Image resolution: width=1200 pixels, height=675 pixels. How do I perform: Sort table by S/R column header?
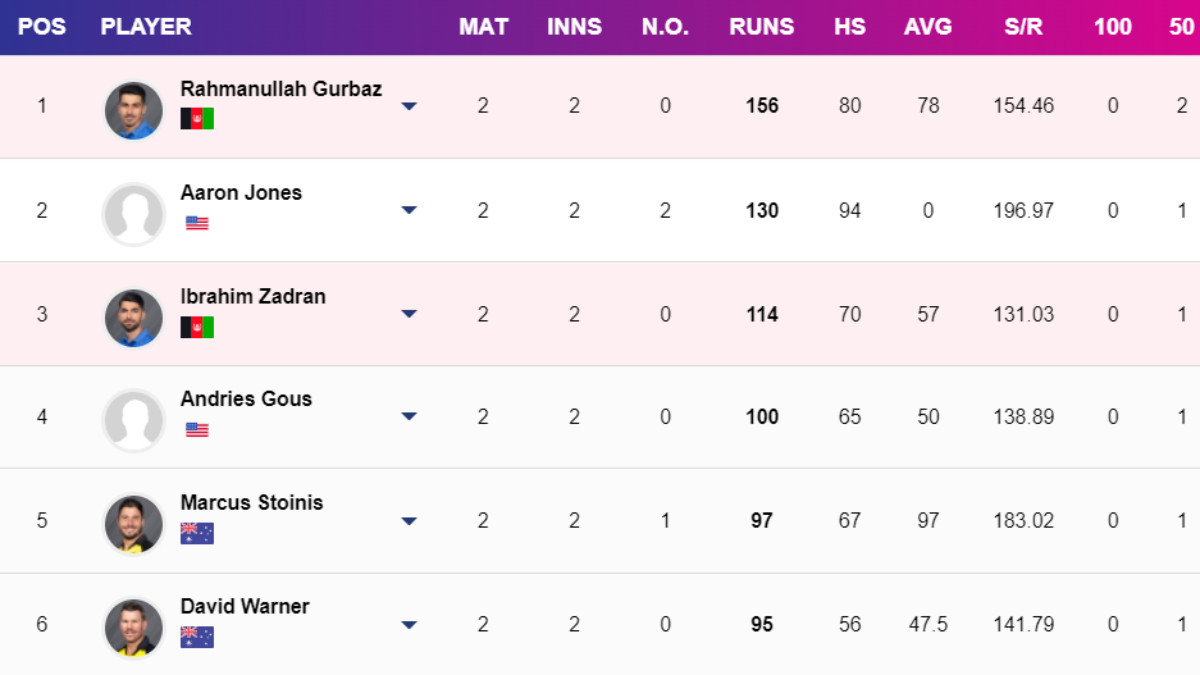coord(1023,27)
